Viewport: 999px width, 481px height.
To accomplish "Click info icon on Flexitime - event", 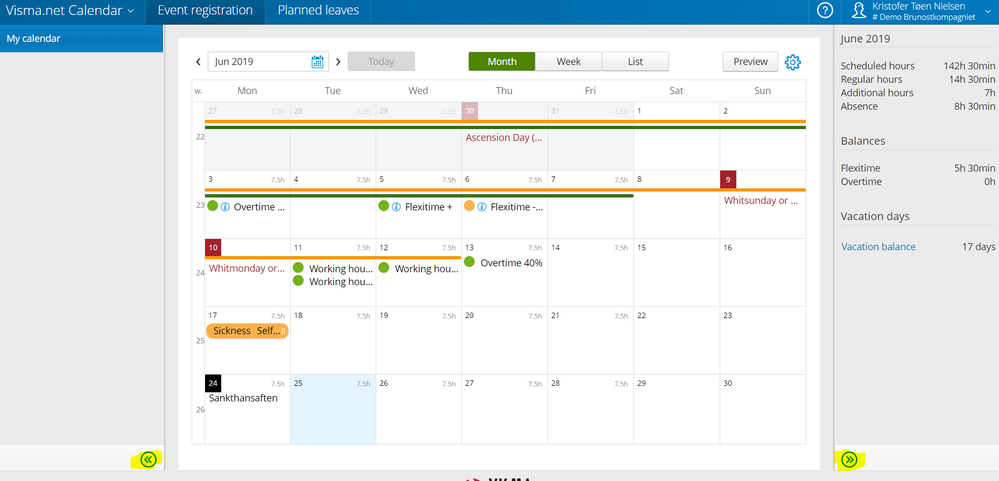I will pos(482,206).
